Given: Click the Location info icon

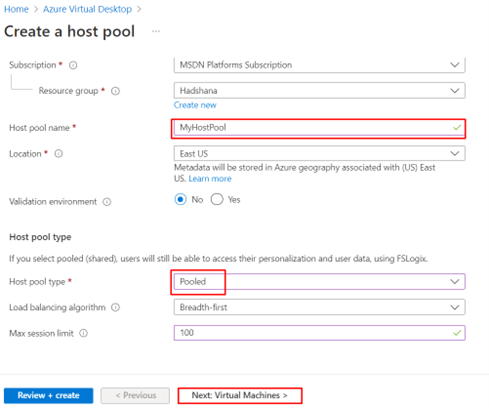Looking at the screenshot, I should pyautogui.click(x=58, y=154).
